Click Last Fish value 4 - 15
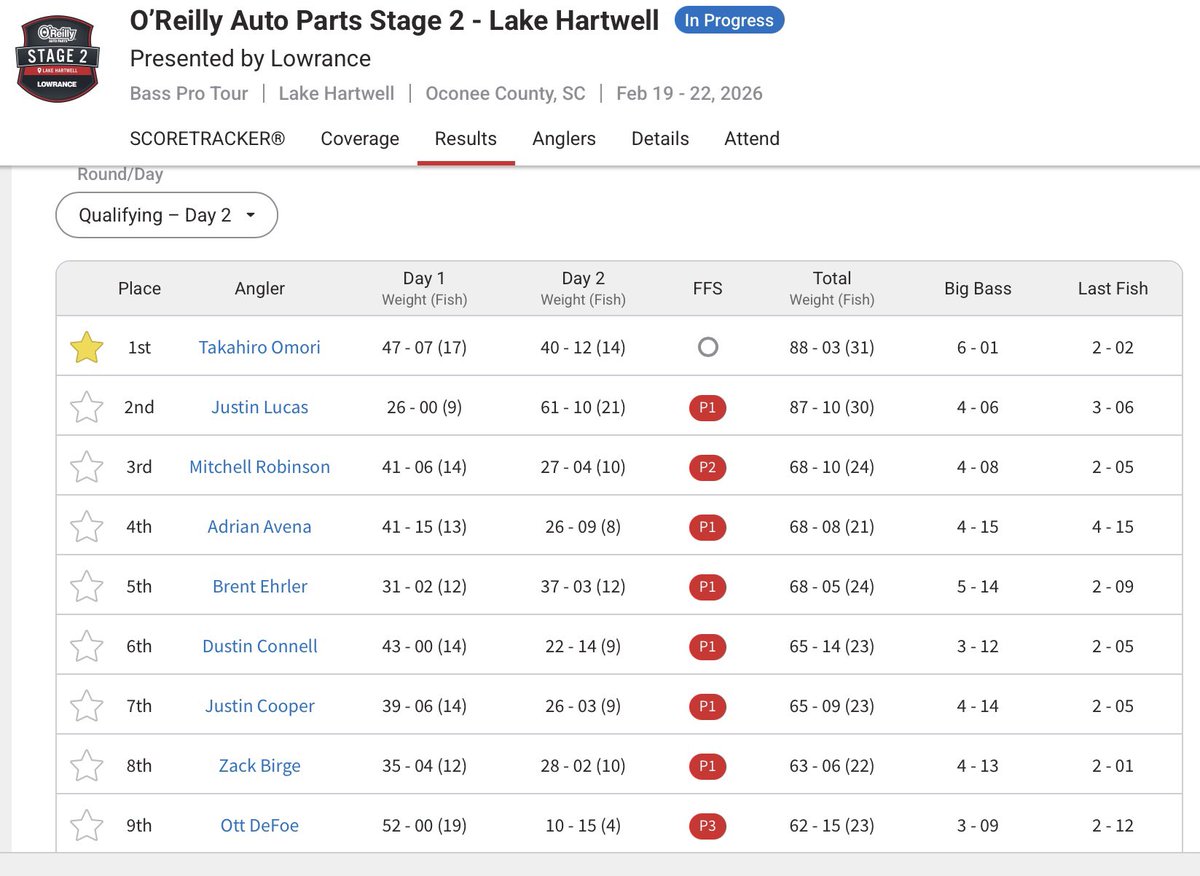The height and width of the screenshot is (876, 1200). 1113,527
